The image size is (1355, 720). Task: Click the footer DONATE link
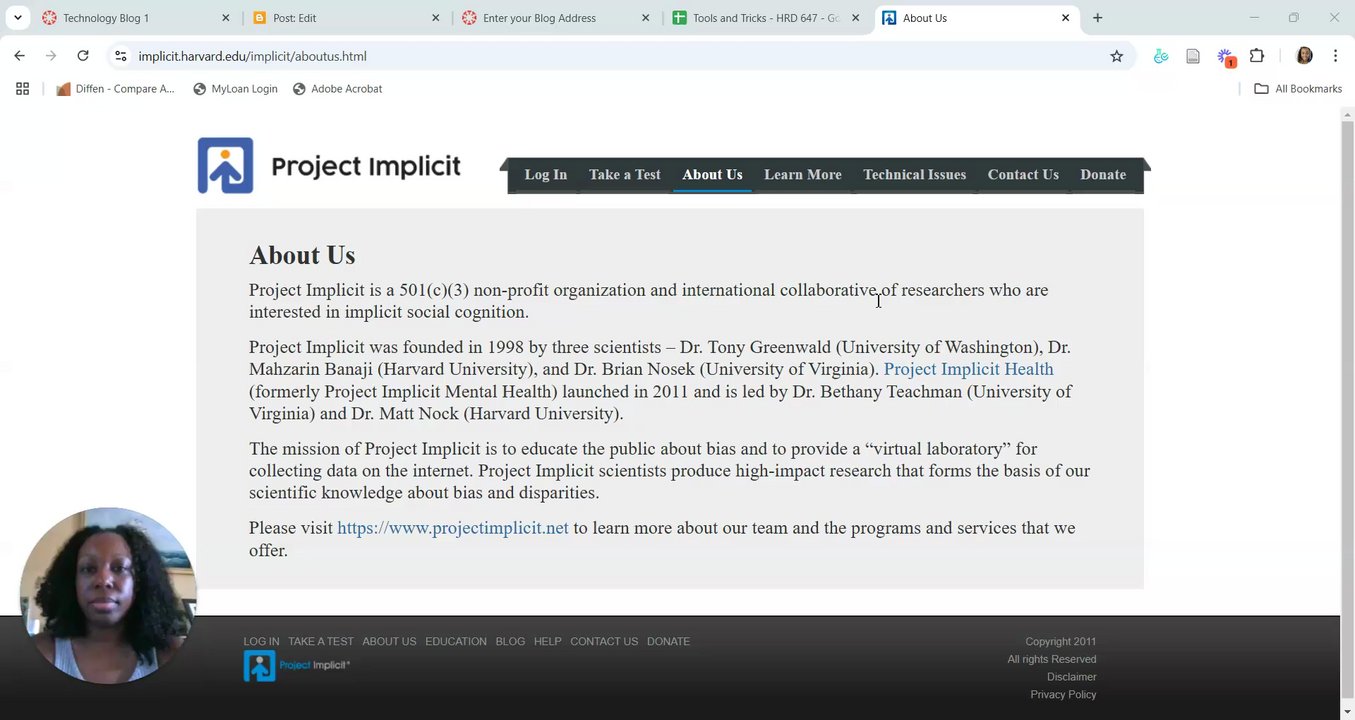tap(668, 641)
